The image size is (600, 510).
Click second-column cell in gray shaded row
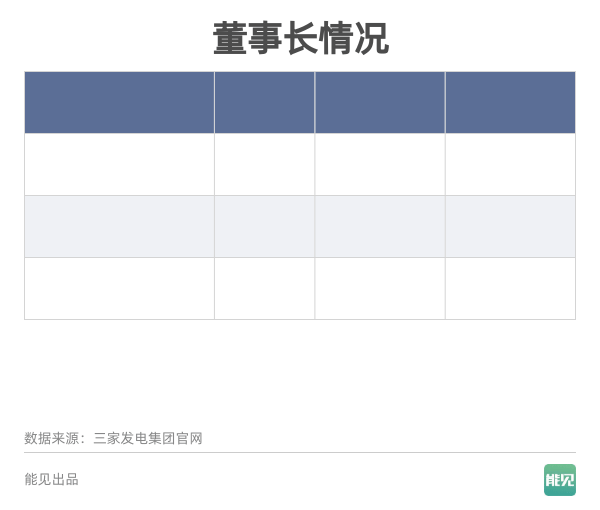click(264, 226)
